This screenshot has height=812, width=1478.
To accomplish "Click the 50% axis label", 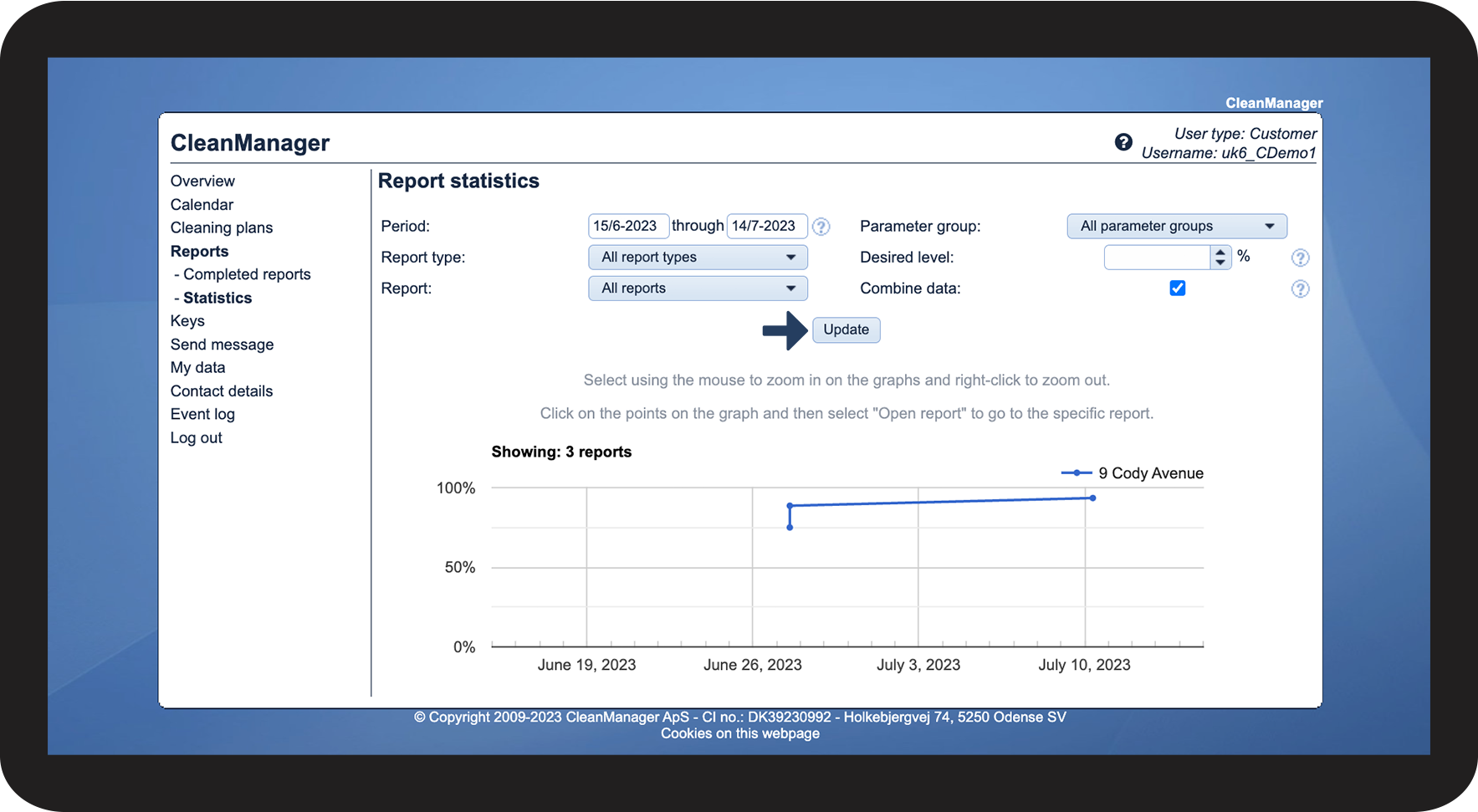I will (460, 567).
